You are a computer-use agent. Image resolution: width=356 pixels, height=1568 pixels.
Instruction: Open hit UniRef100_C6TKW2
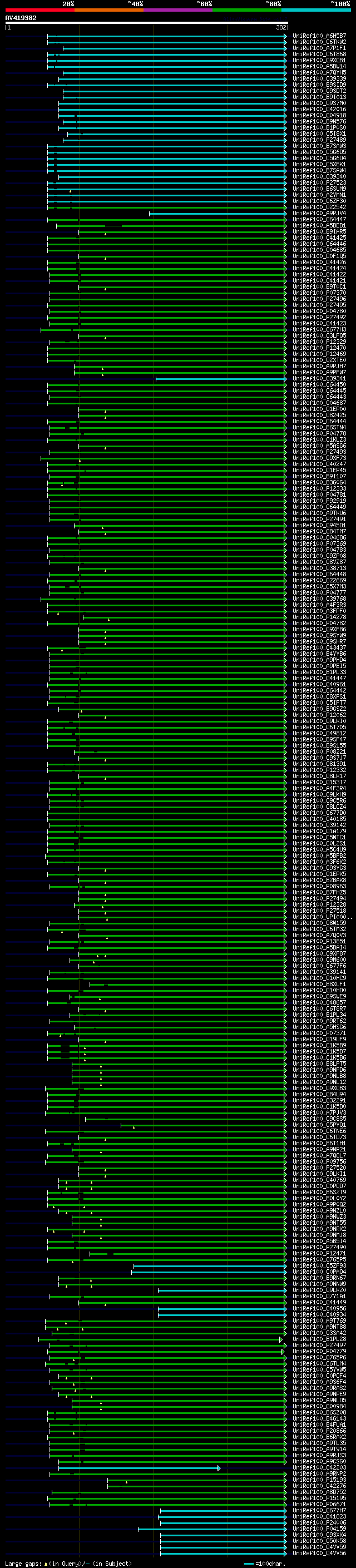click(x=319, y=42)
